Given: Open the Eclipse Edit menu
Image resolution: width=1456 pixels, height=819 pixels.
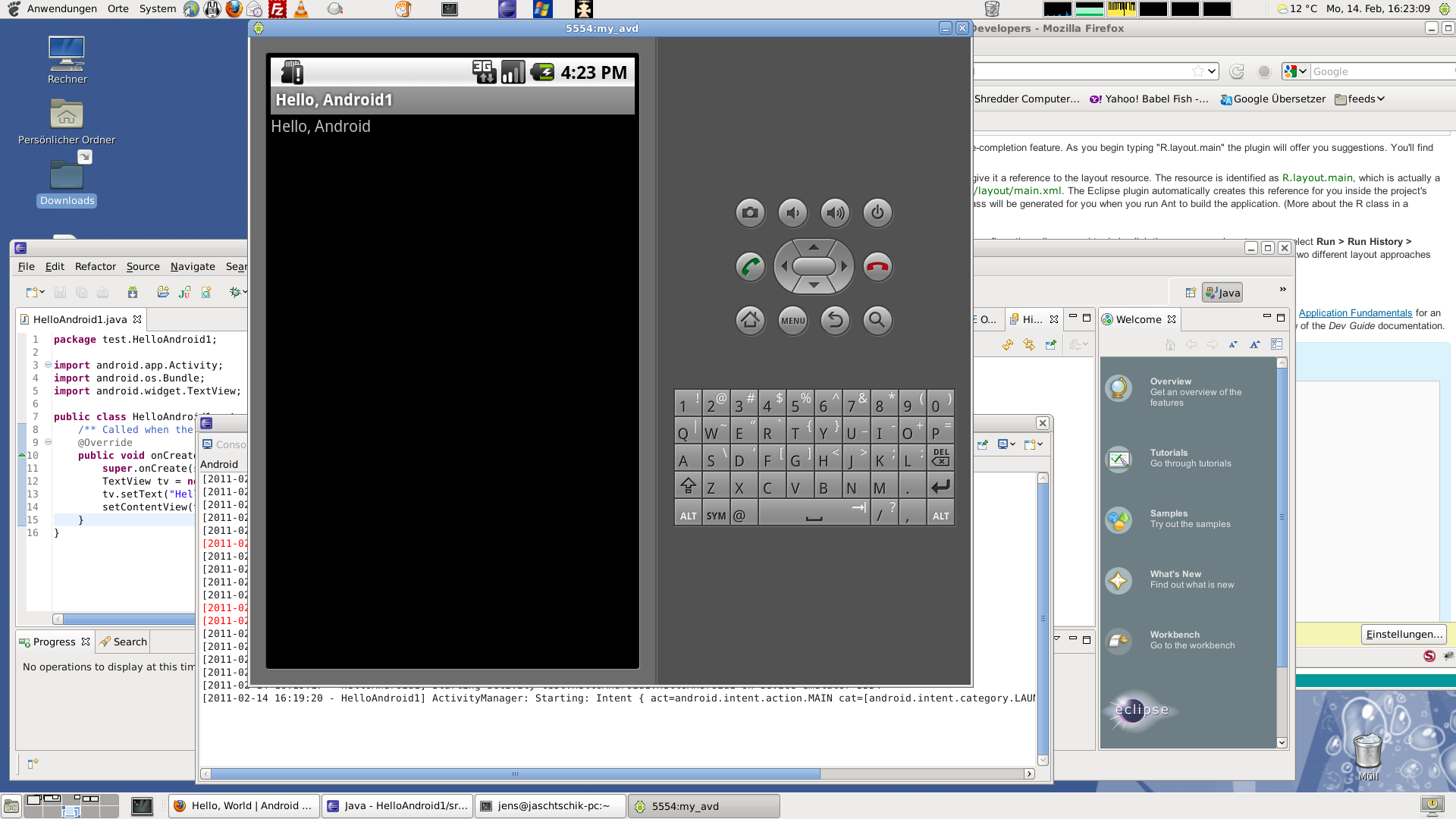Looking at the screenshot, I should (x=55, y=267).
